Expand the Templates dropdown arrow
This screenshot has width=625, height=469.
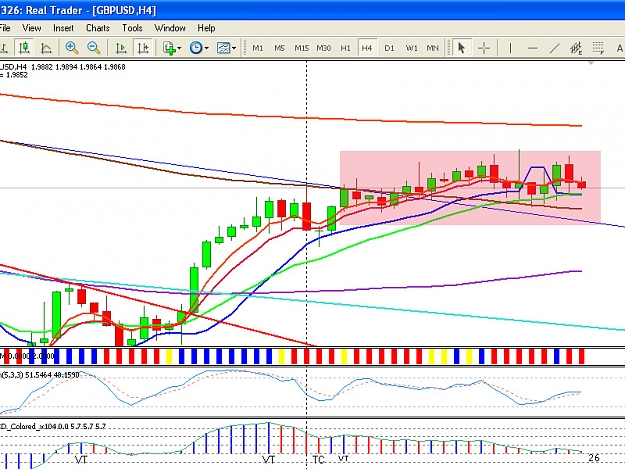[234, 48]
